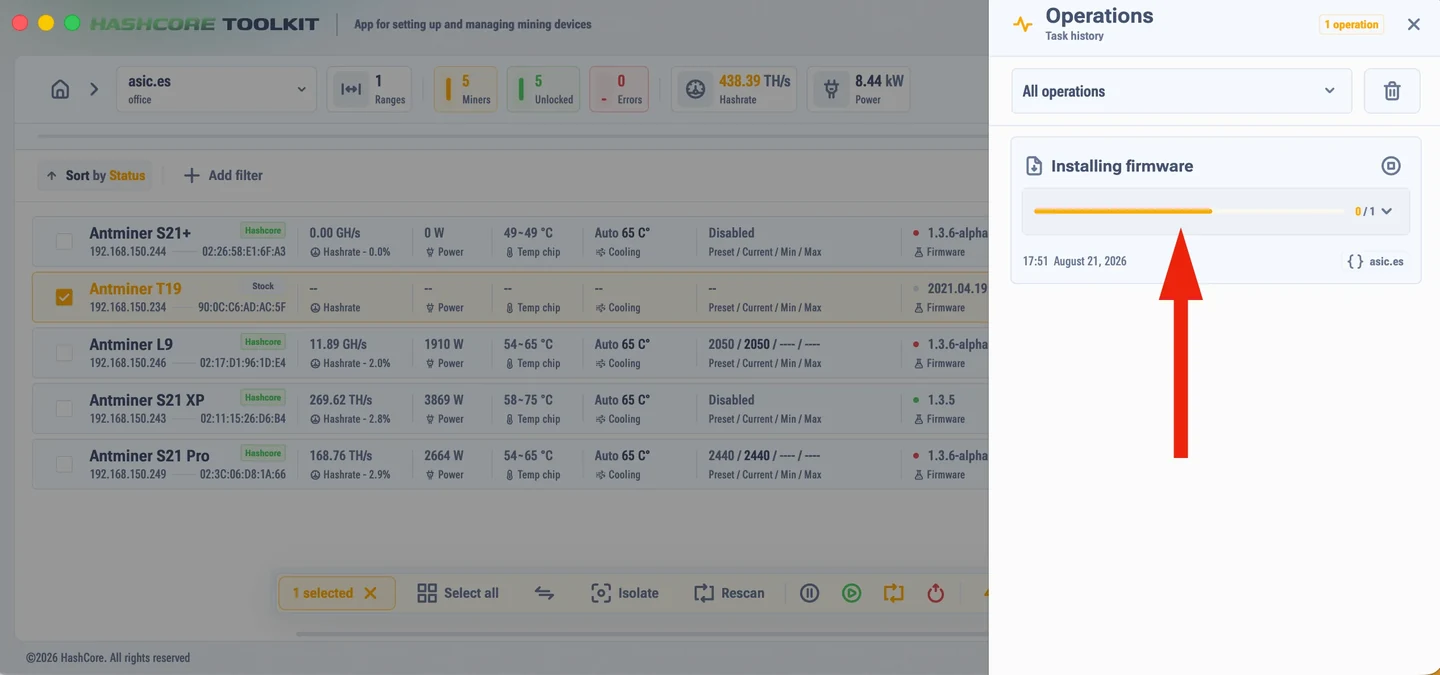1440x675 pixels.
Task: Check the Antminer S21 XP checkbox
Action: (64, 409)
